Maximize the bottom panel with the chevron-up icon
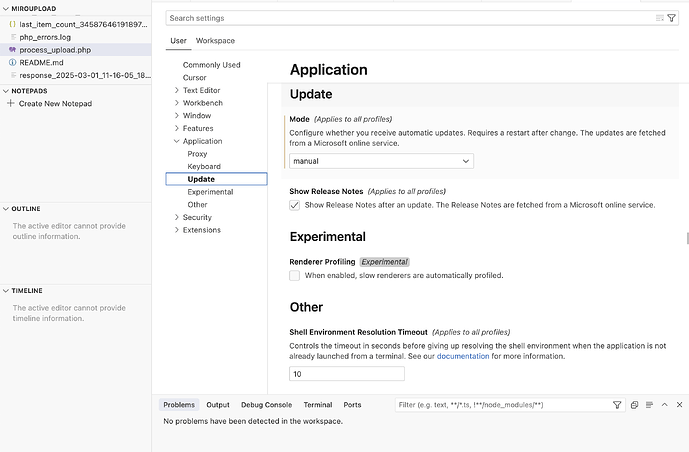Screen dimensions: 689x452 coord(665,405)
